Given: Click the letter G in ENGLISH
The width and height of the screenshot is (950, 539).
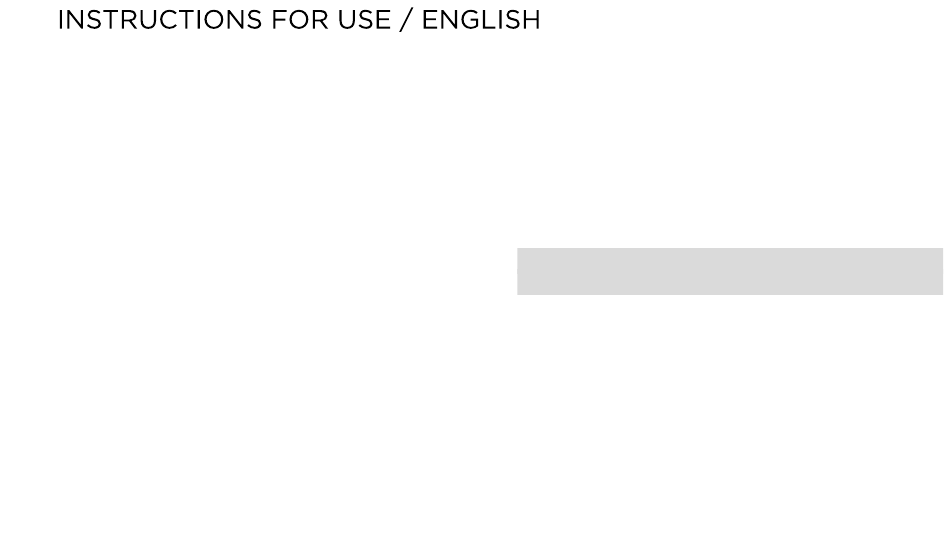Looking at the screenshot, I should (470, 20).
